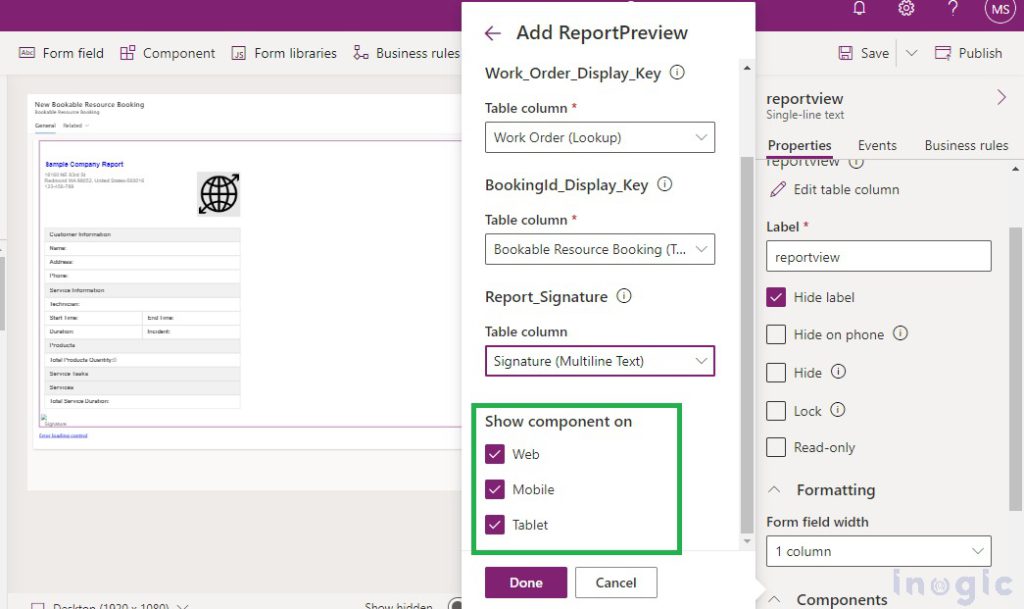The image size is (1024, 609).
Task: Open the Form field width dropdown
Action: (877, 551)
